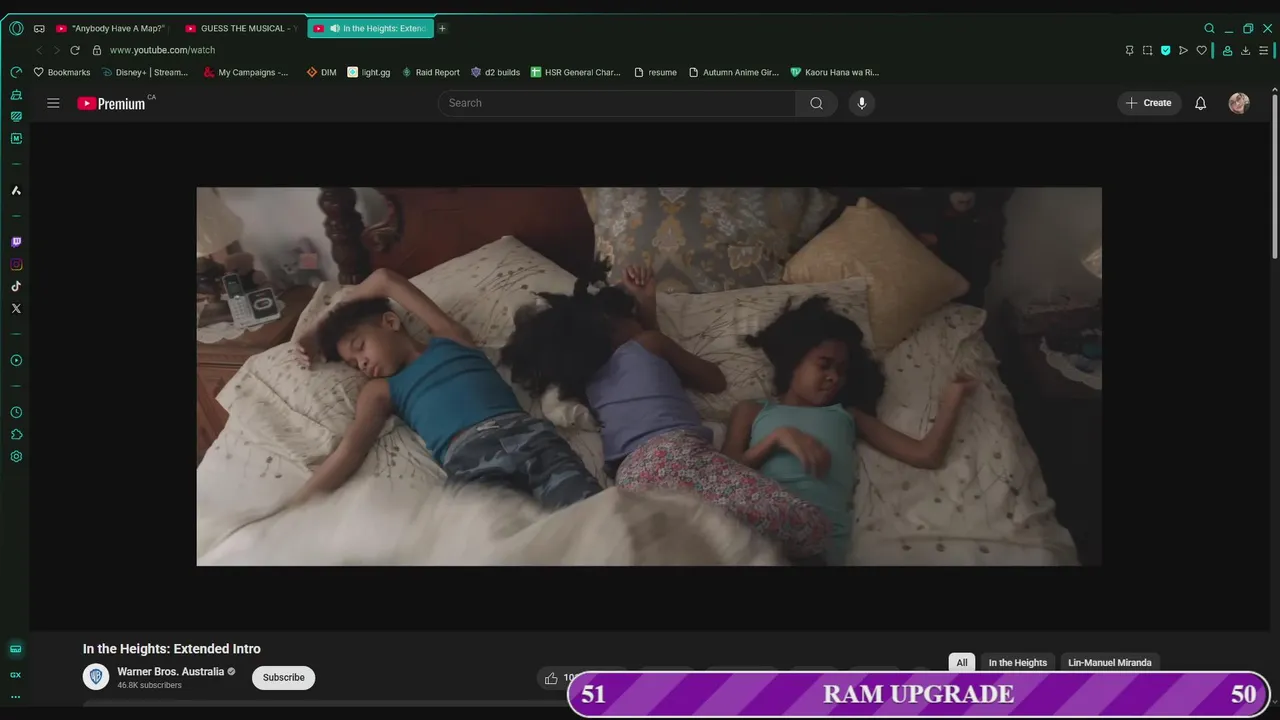Open the resume bookmark
This screenshot has height=720, width=1280.
[656, 72]
